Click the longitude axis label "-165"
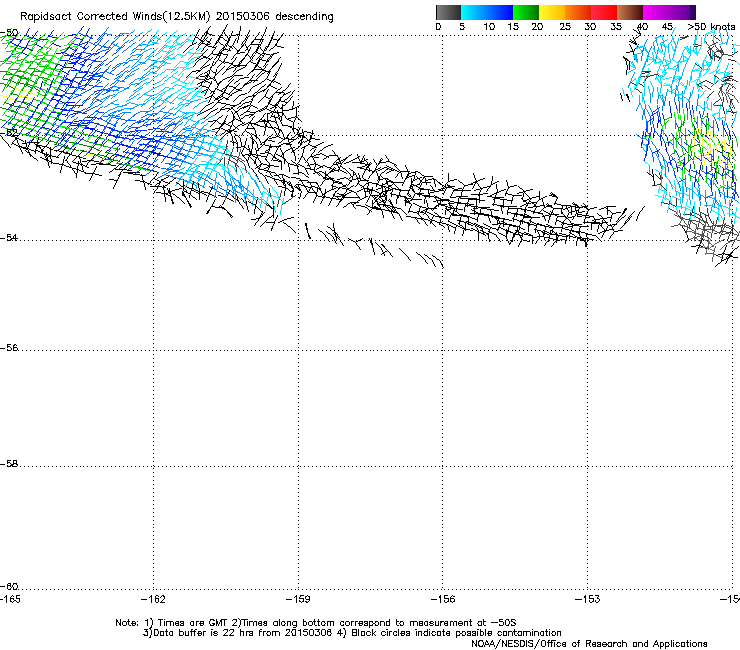Image resolution: width=740 pixels, height=650 pixels. click(10, 599)
